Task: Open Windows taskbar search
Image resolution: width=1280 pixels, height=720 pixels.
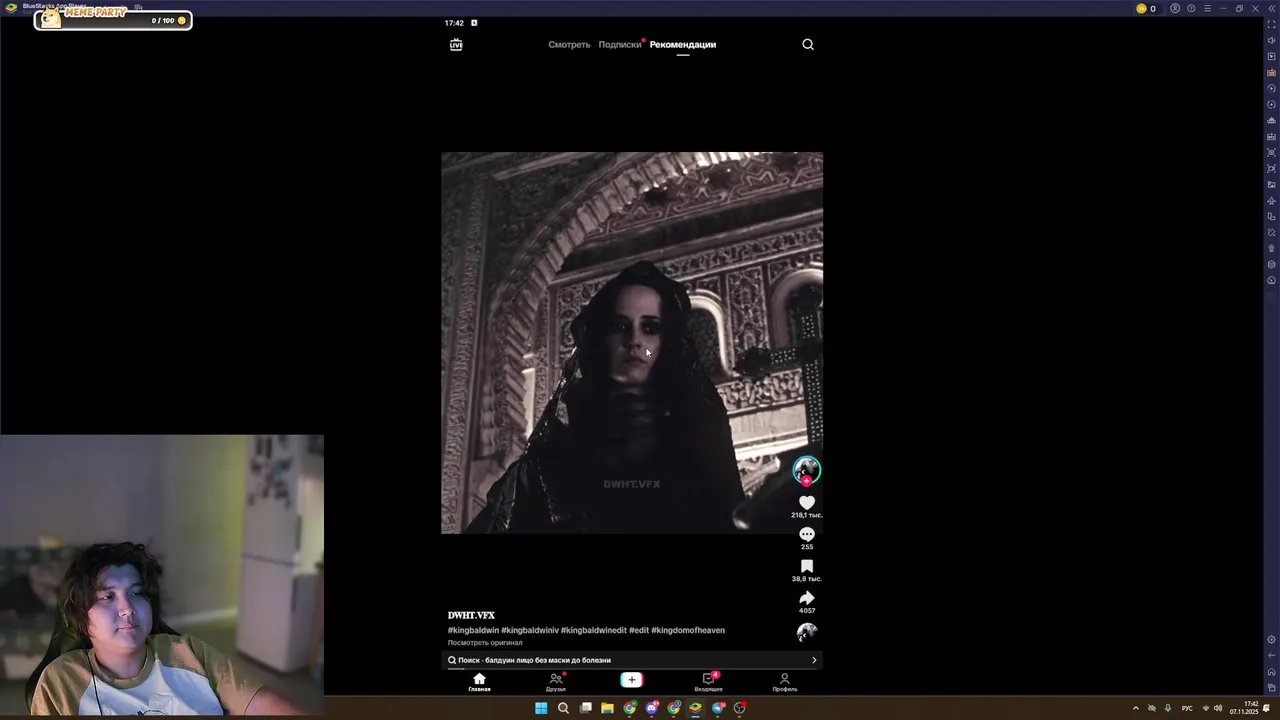Action: pos(563,708)
